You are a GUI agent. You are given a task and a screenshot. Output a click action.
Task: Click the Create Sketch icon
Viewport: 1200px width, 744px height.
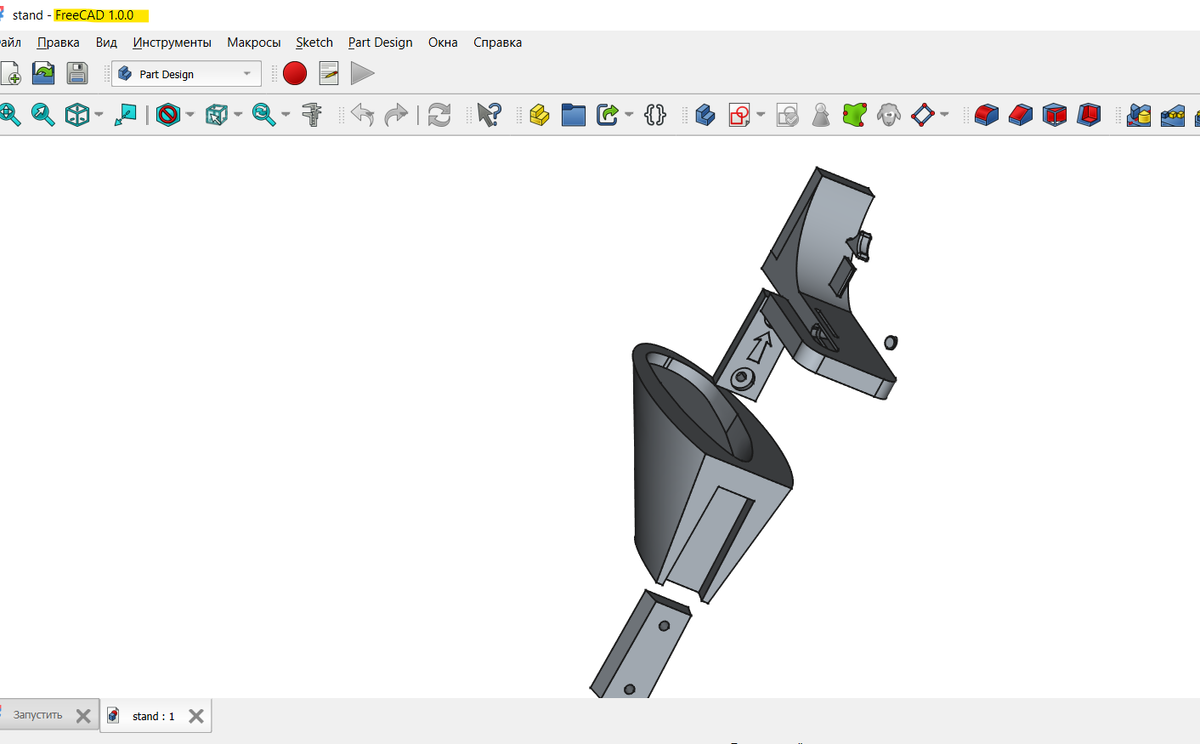point(739,115)
